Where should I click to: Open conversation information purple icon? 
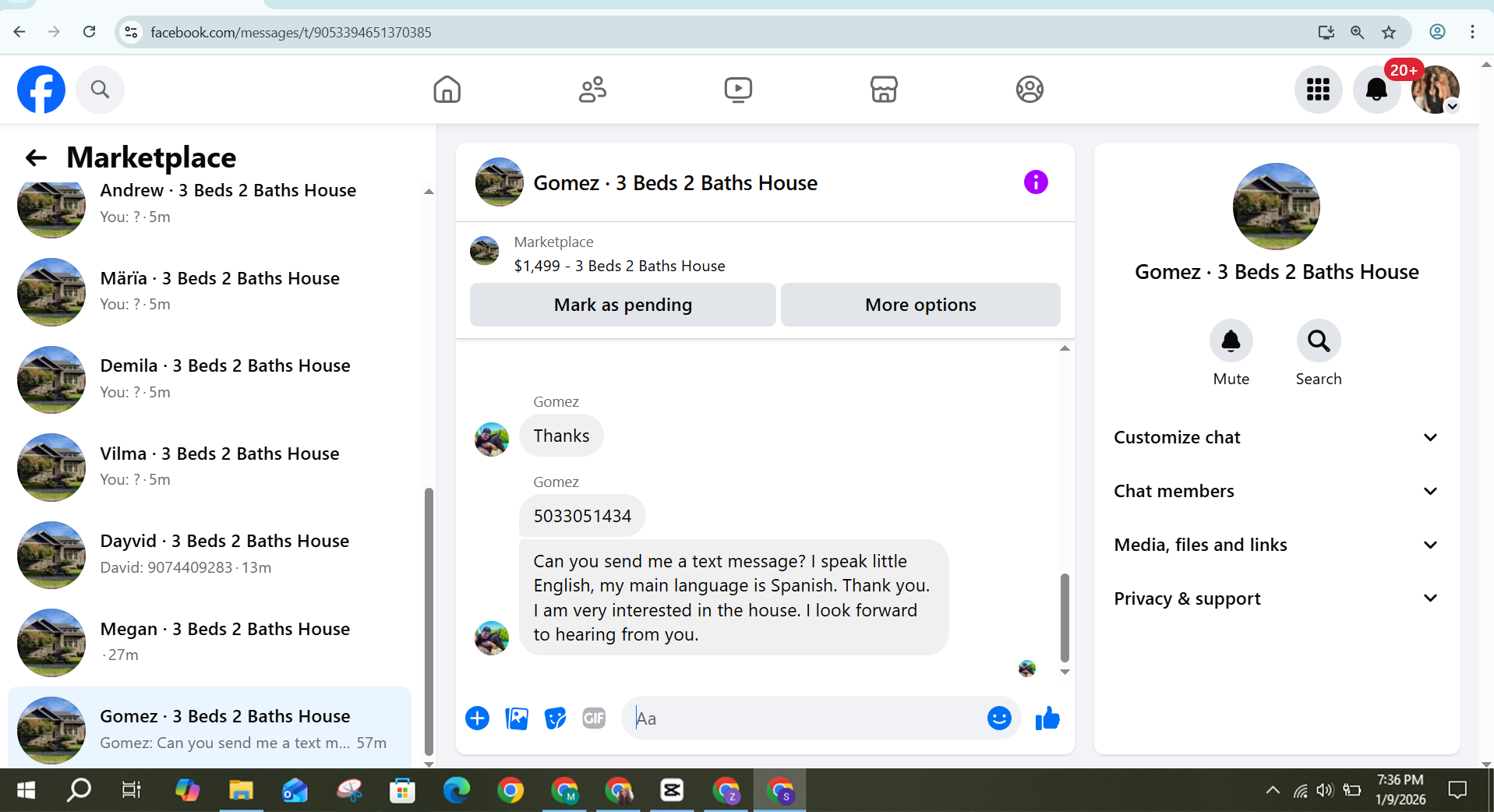click(1036, 182)
